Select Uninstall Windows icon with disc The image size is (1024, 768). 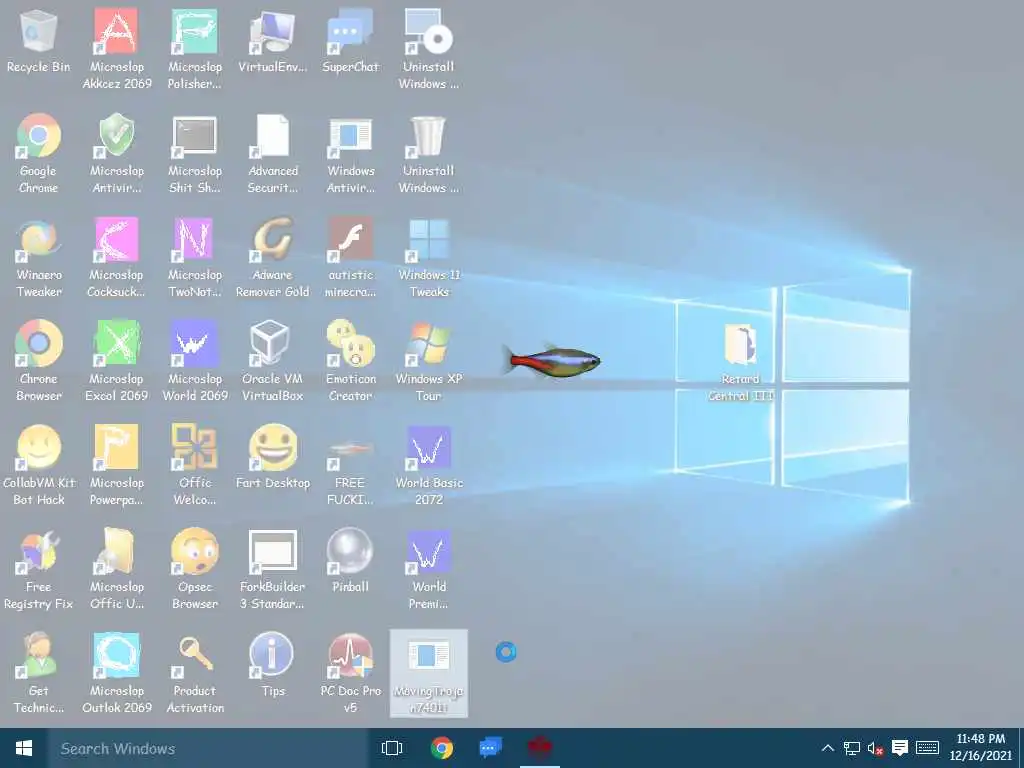coord(428,49)
